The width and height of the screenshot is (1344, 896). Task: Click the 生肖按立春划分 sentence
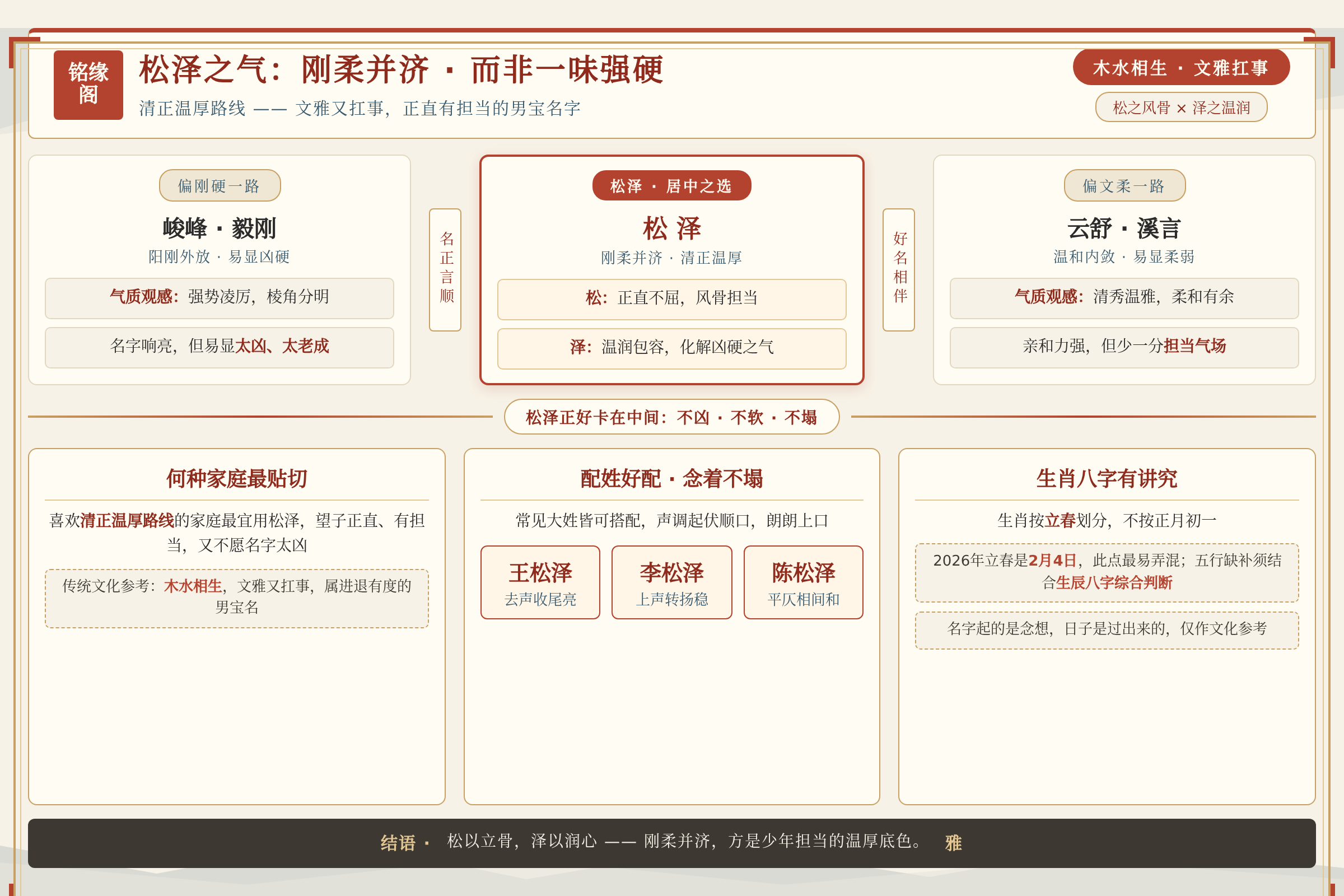pos(1107,520)
